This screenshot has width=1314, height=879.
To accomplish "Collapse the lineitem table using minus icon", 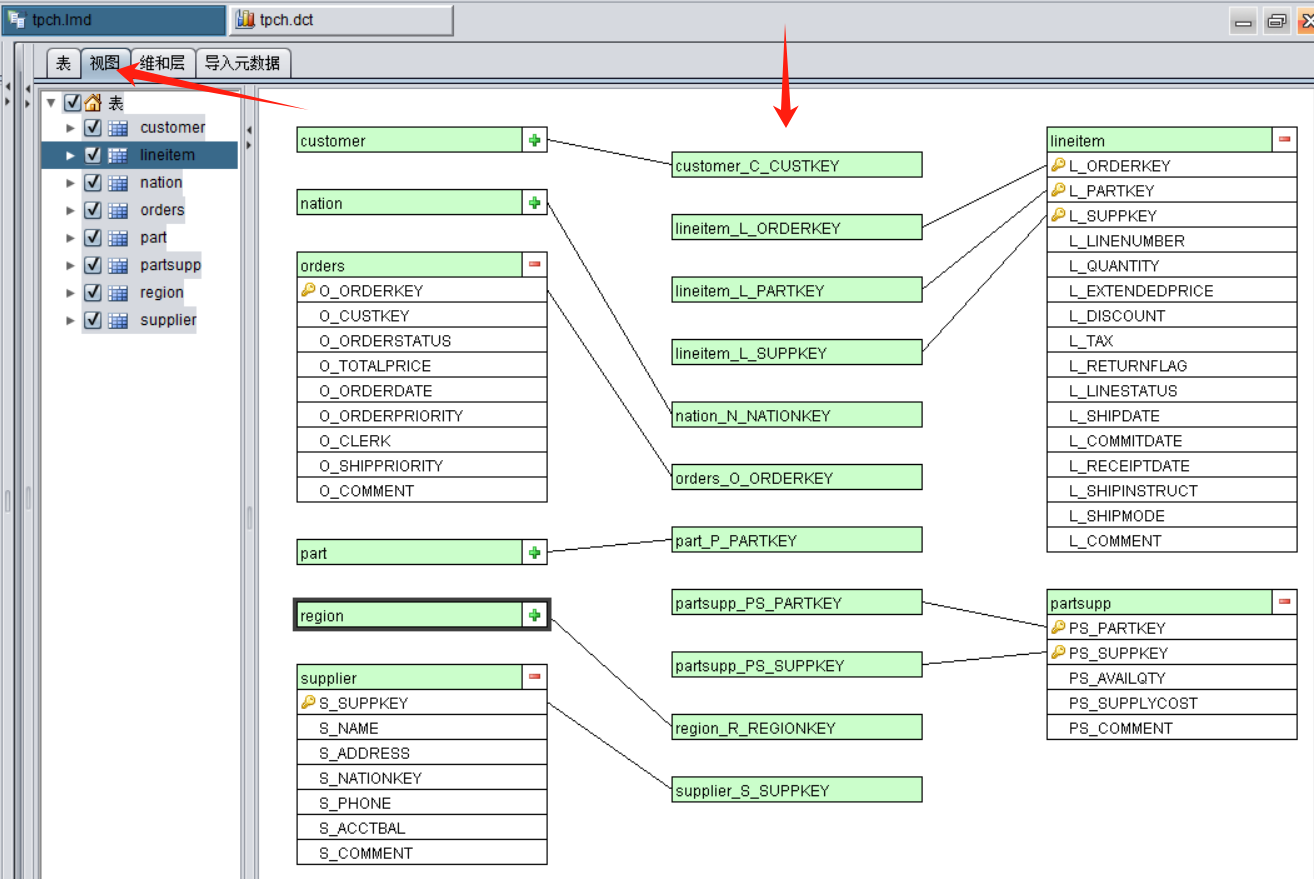I will [x=1284, y=141].
